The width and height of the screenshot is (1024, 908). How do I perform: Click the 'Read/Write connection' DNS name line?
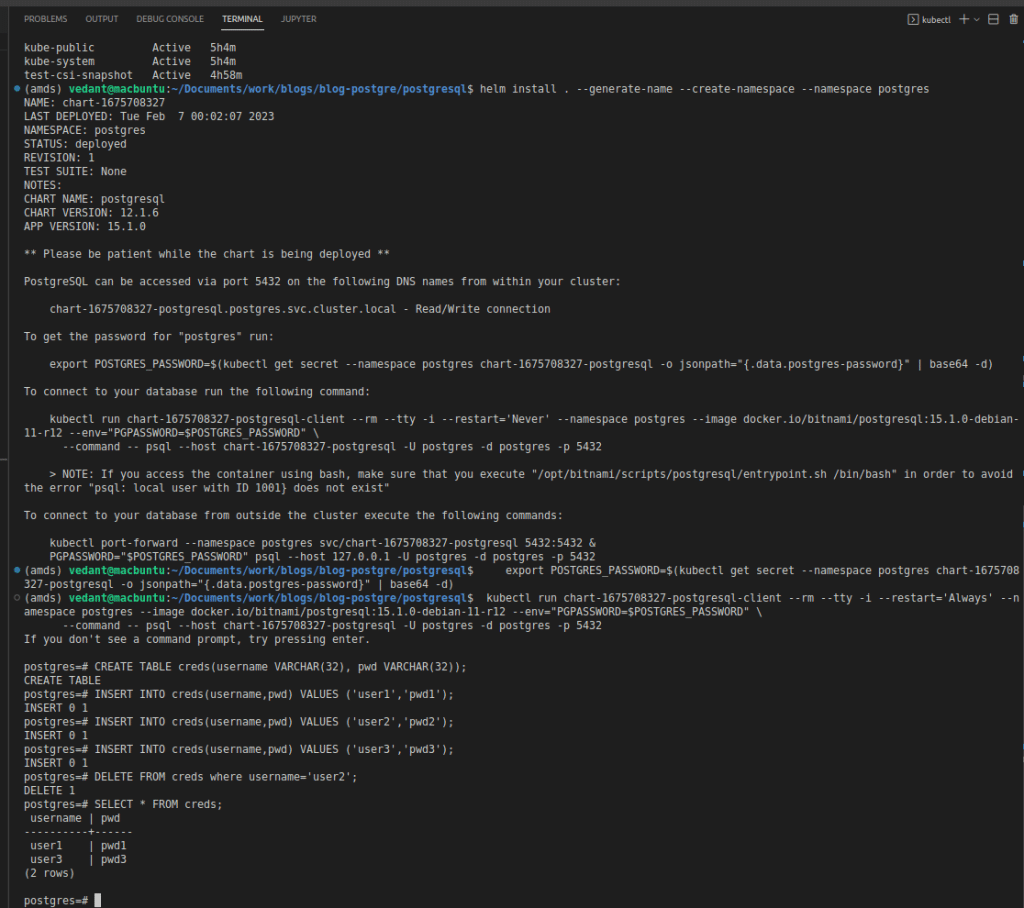(300, 308)
